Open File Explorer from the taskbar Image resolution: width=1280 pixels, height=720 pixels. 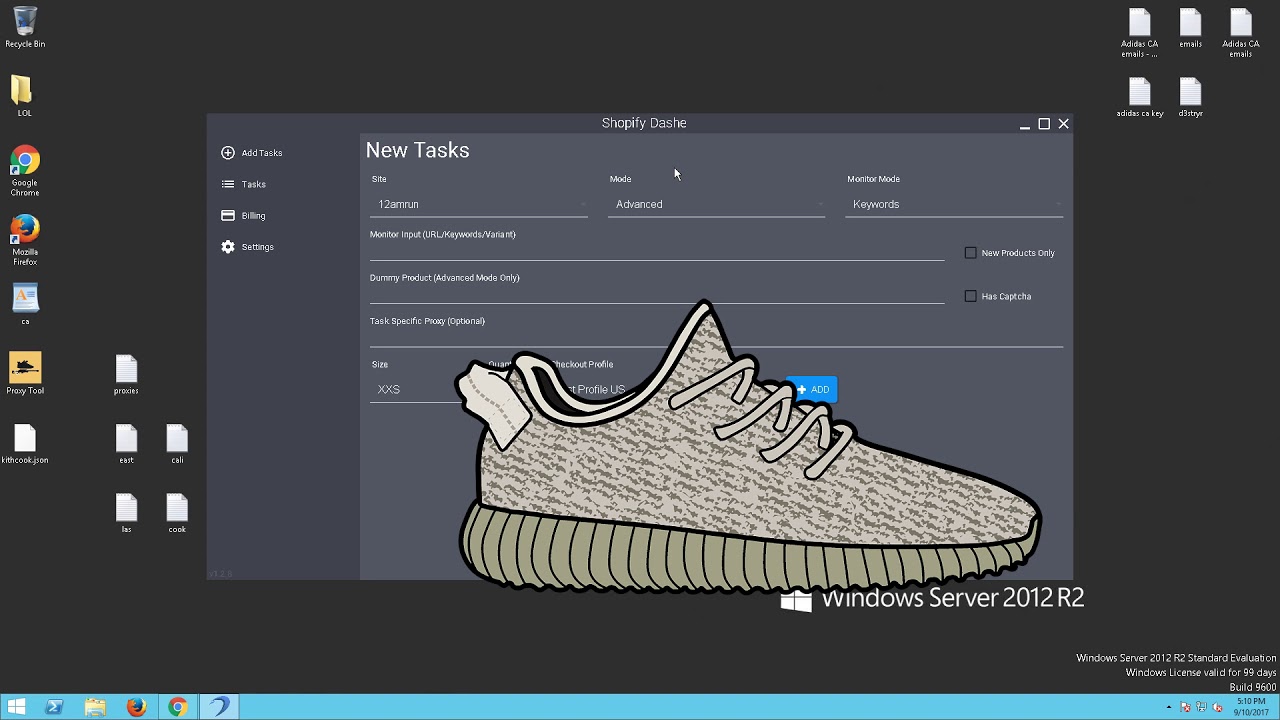pyautogui.click(x=95, y=707)
